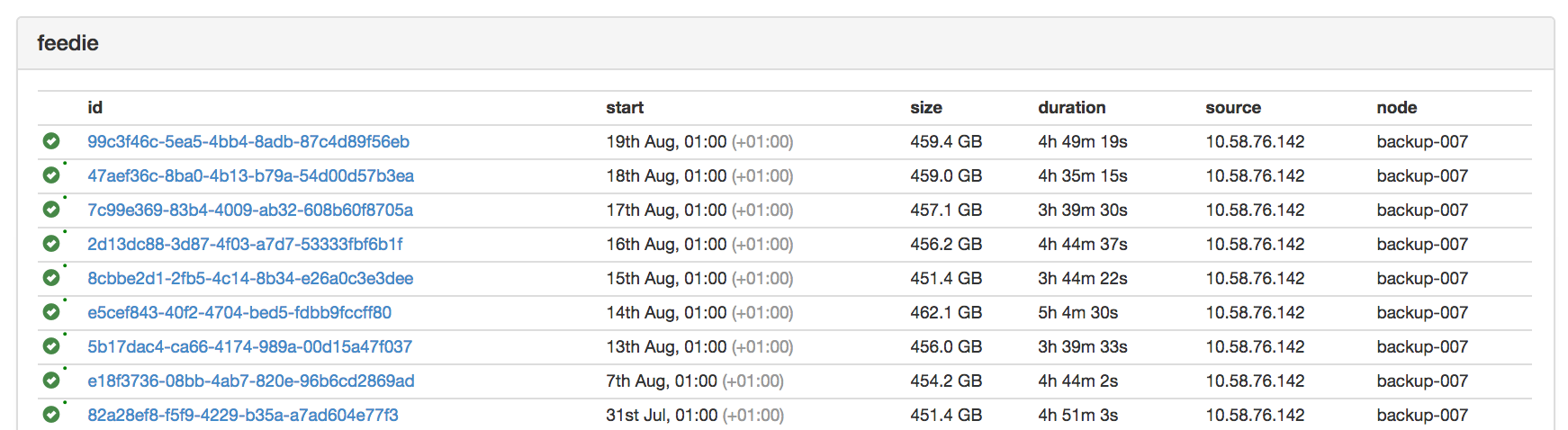Click green check icon beside 8cbbe2d1 backup

51,278
